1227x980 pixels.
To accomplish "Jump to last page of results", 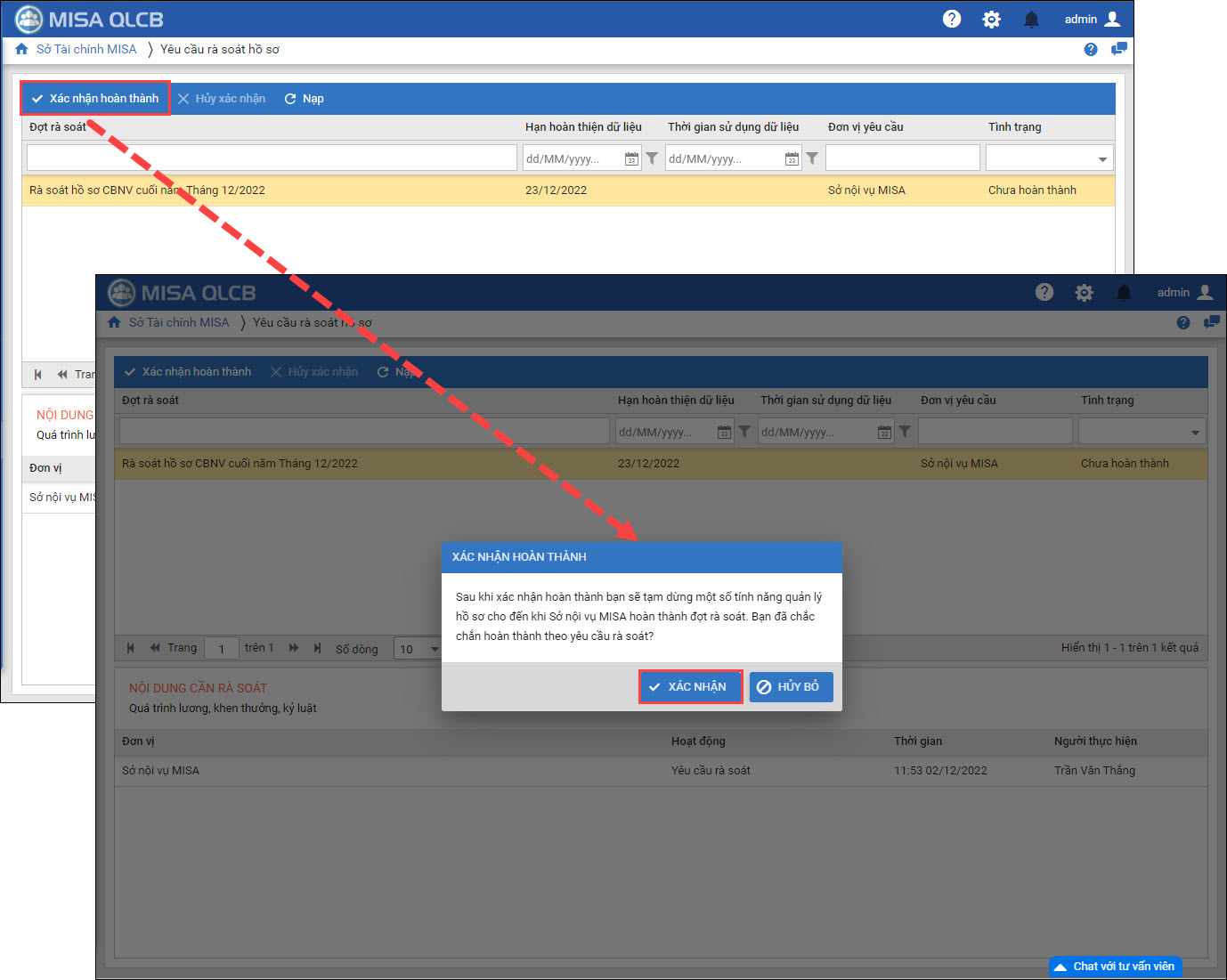I will click(317, 648).
